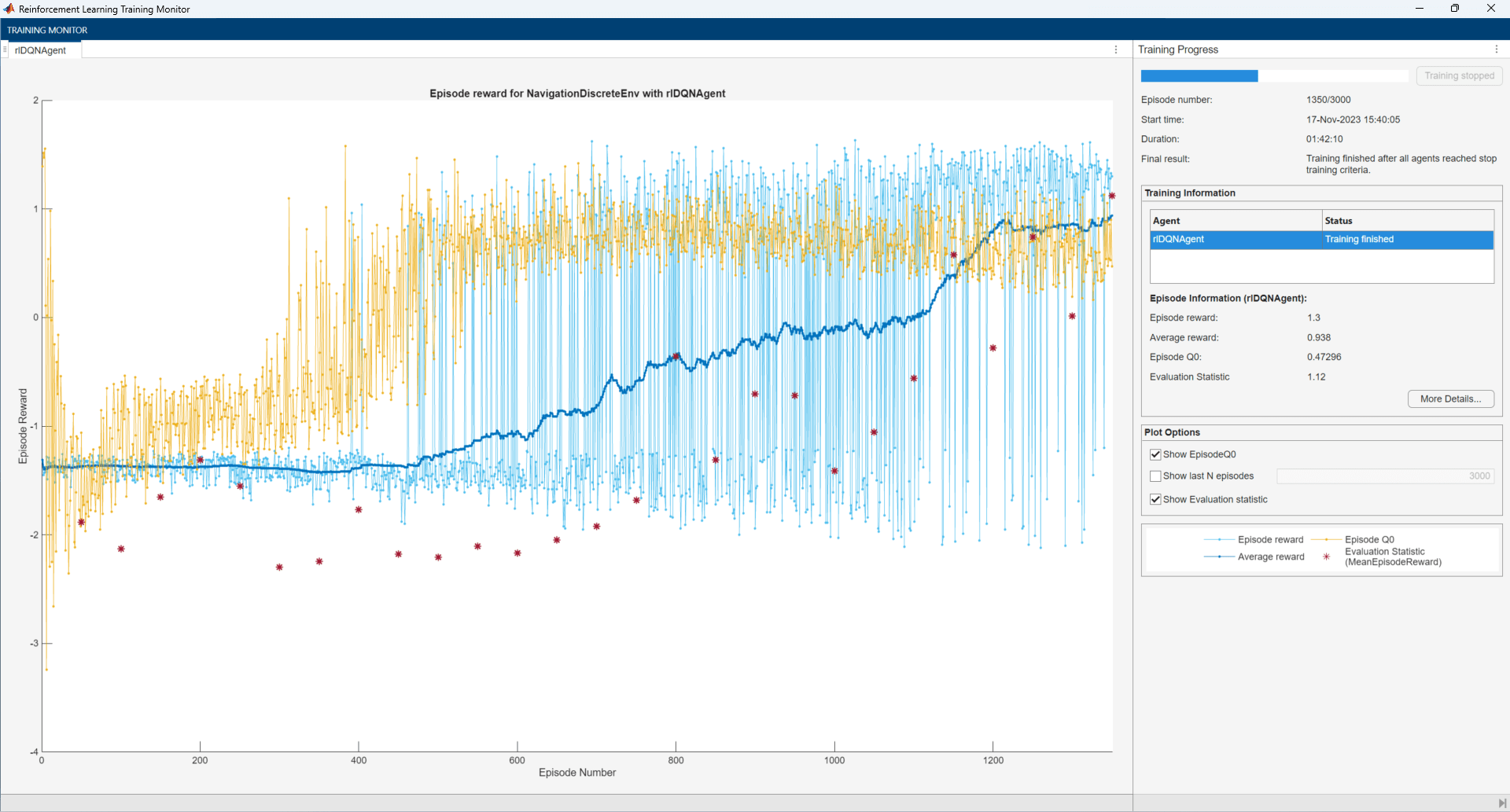Uncheck Show EpisodeQ0
Screen dimensions: 1510x812
[1155, 454]
